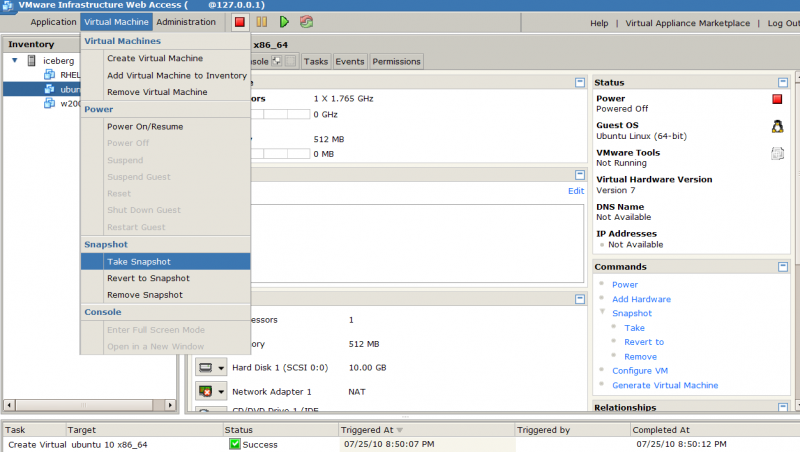The height and width of the screenshot is (452, 800).
Task: Click the VMware Tools status icon
Action: click(777, 153)
